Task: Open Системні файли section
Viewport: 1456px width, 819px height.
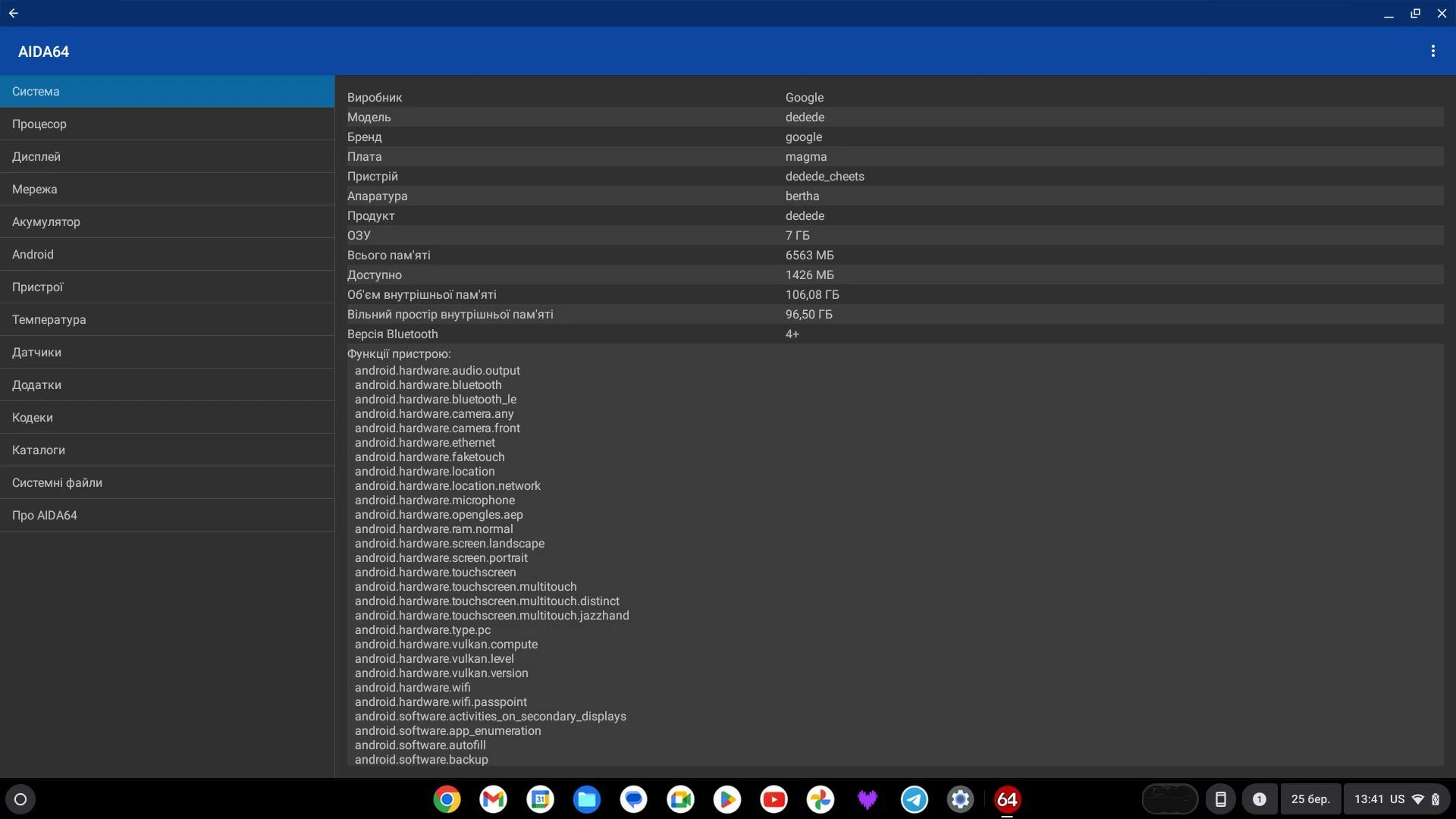Action: pos(167,482)
